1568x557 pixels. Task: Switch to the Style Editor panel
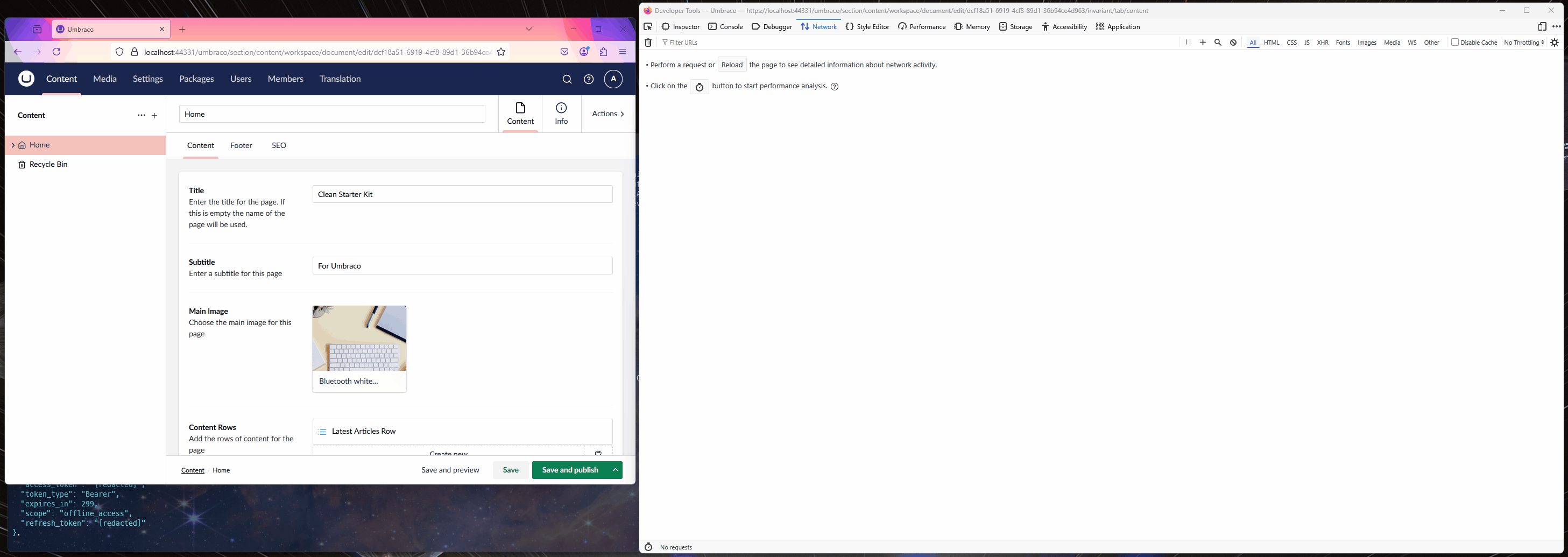point(867,27)
